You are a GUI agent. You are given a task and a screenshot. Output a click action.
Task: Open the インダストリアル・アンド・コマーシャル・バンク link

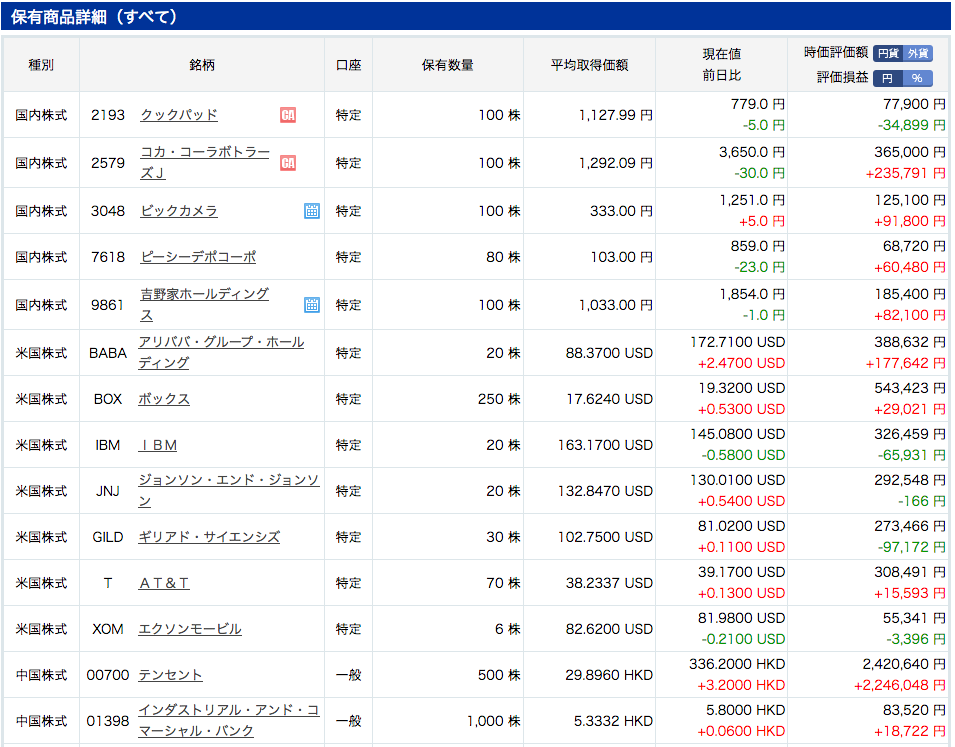tap(229, 720)
